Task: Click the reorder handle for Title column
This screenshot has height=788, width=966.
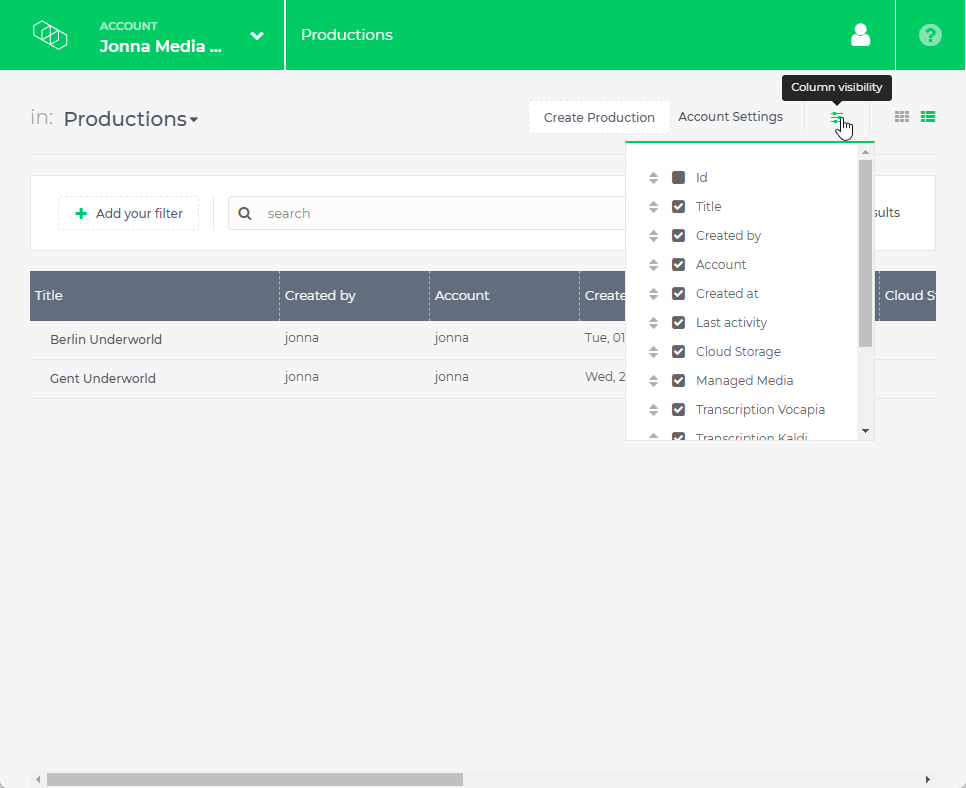Action: [x=654, y=207]
